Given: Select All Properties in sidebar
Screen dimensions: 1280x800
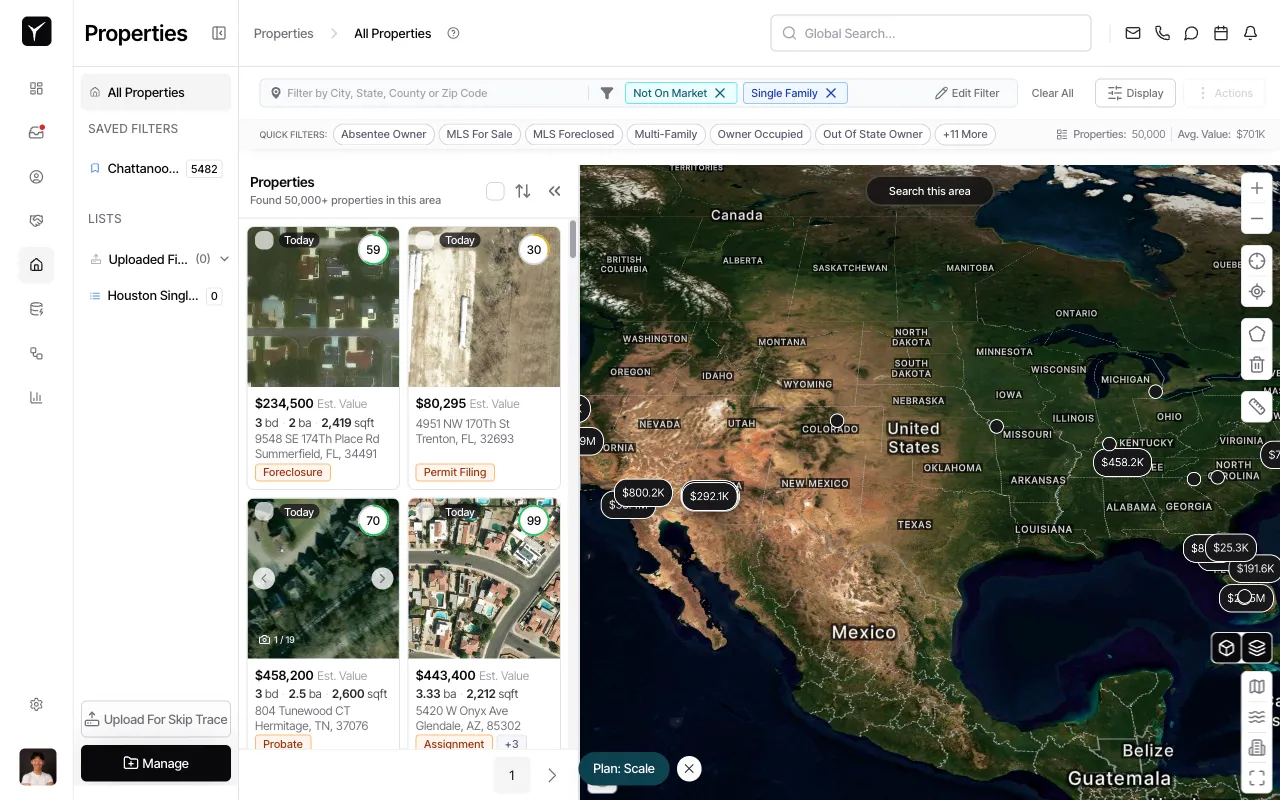Looking at the screenshot, I should tap(146, 93).
